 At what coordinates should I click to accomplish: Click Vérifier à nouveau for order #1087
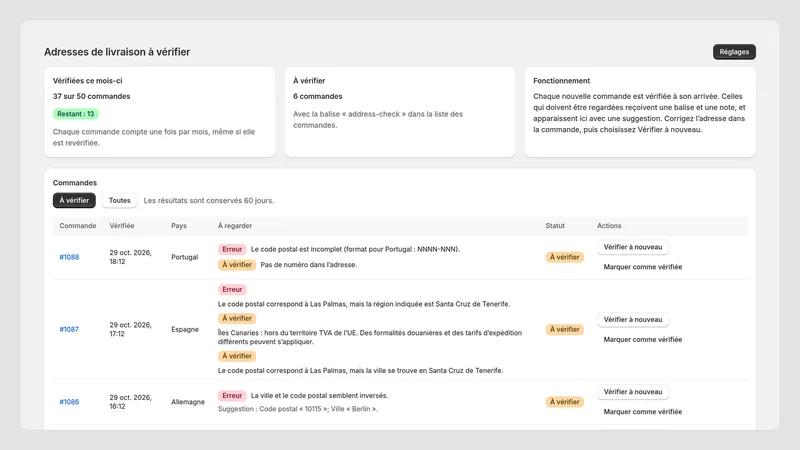pos(633,319)
